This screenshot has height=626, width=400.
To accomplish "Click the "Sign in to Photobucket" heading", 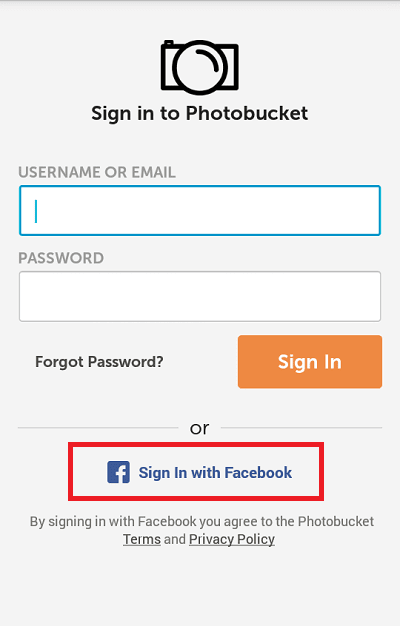I will pos(200,113).
